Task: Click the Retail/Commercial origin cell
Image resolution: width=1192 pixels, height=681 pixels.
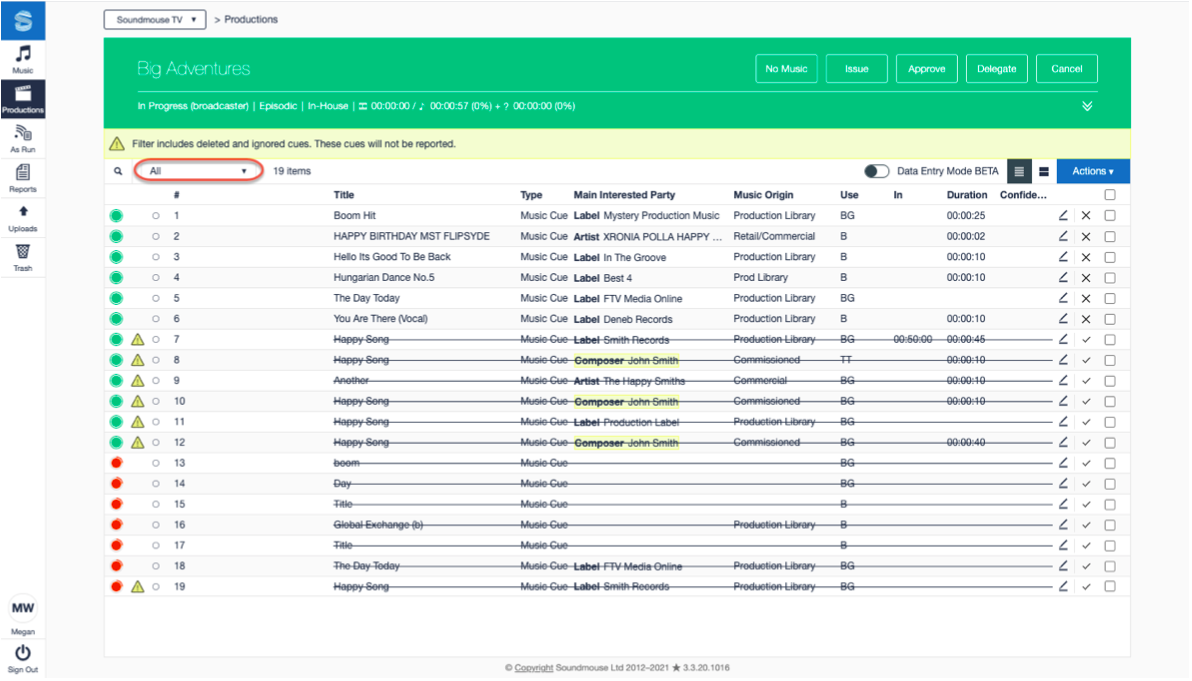Action: (x=774, y=236)
